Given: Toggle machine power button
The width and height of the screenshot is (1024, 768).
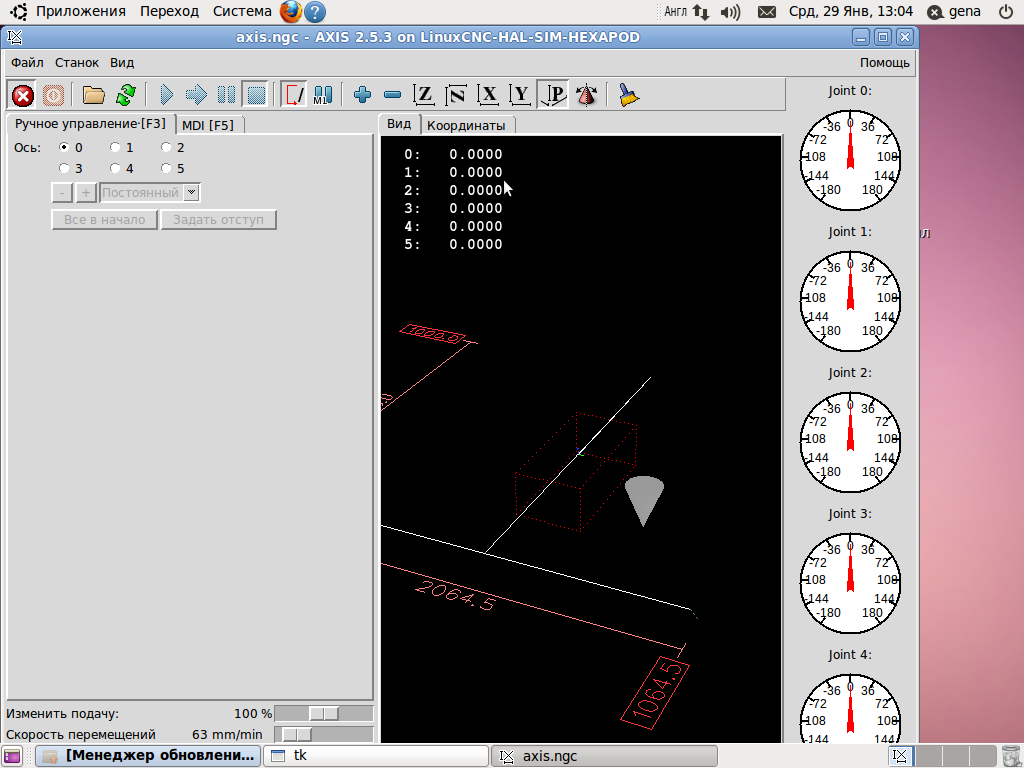Looking at the screenshot, I should pos(53,95).
